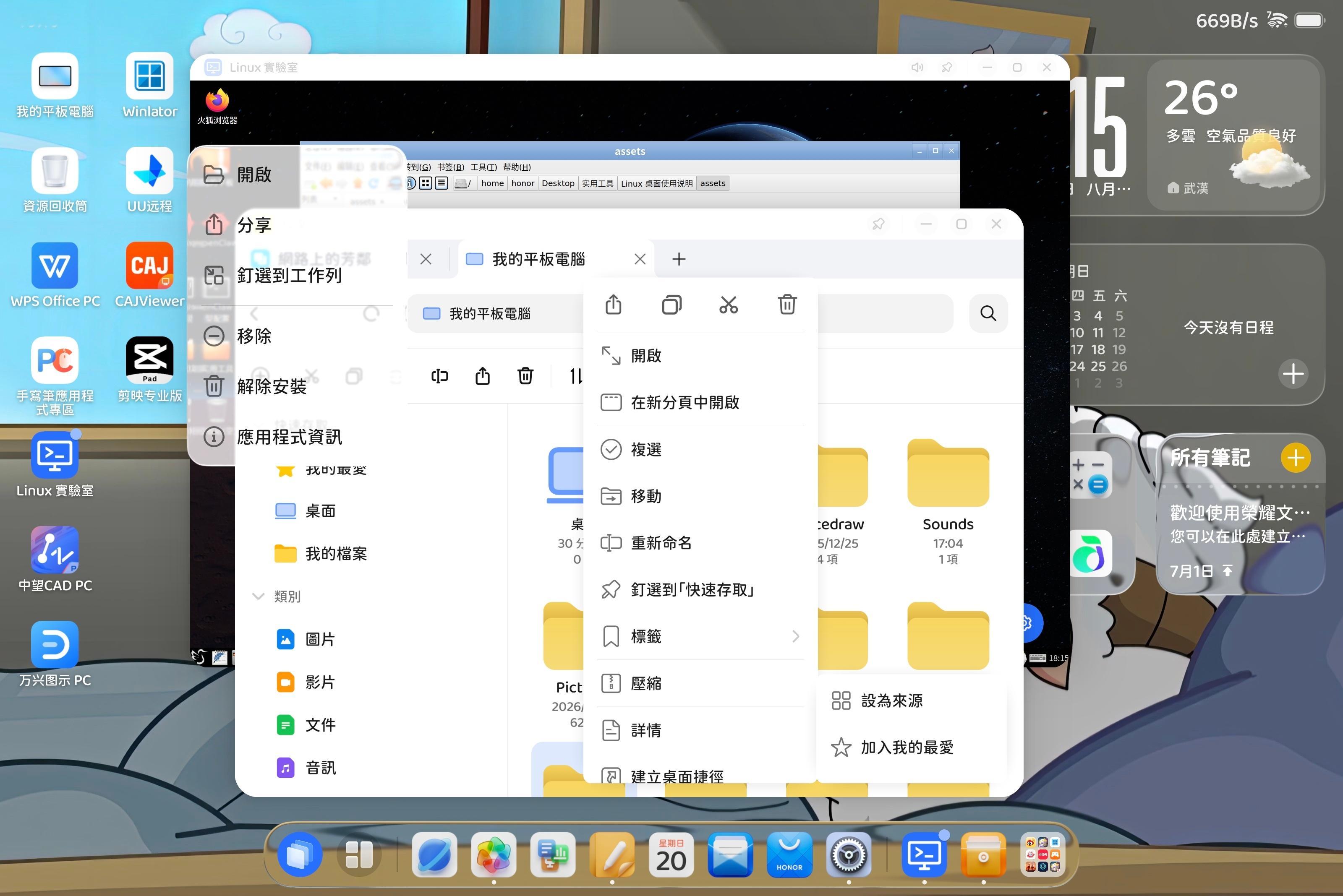Image resolution: width=1343 pixels, height=896 pixels.
Task: Choose 複選 in context menu
Action: pos(700,449)
